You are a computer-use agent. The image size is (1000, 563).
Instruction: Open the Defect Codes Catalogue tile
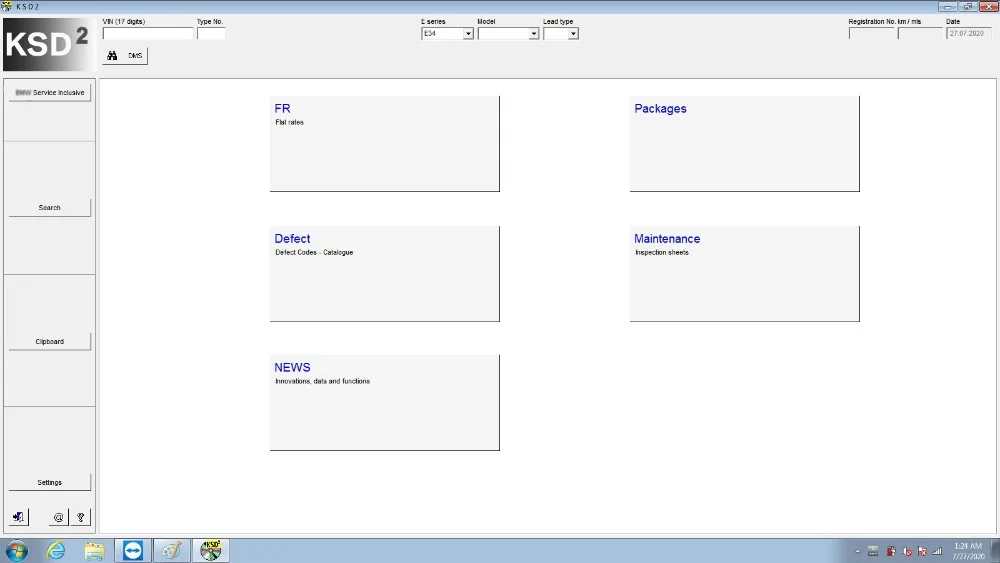[x=385, y=274]
